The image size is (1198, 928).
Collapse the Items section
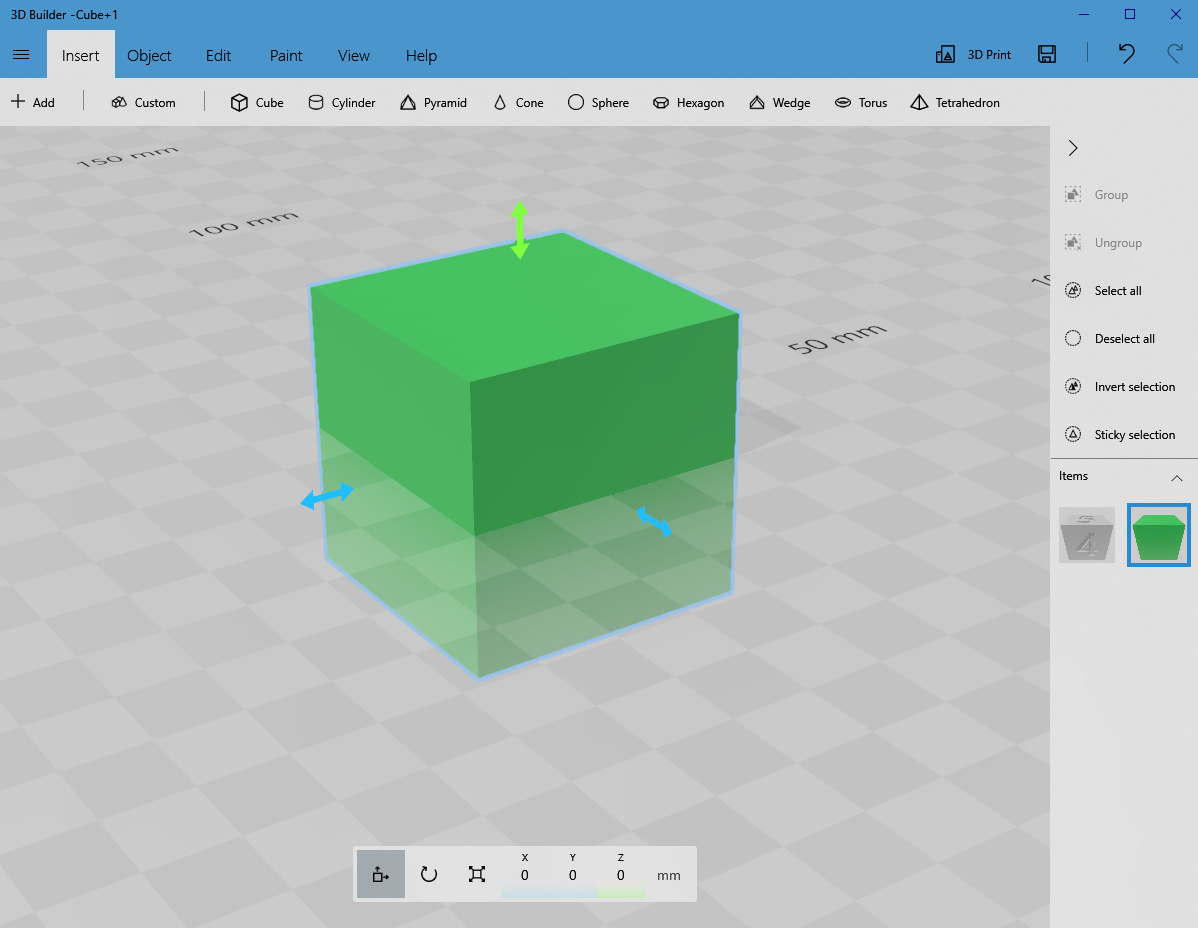[1177, 476]
